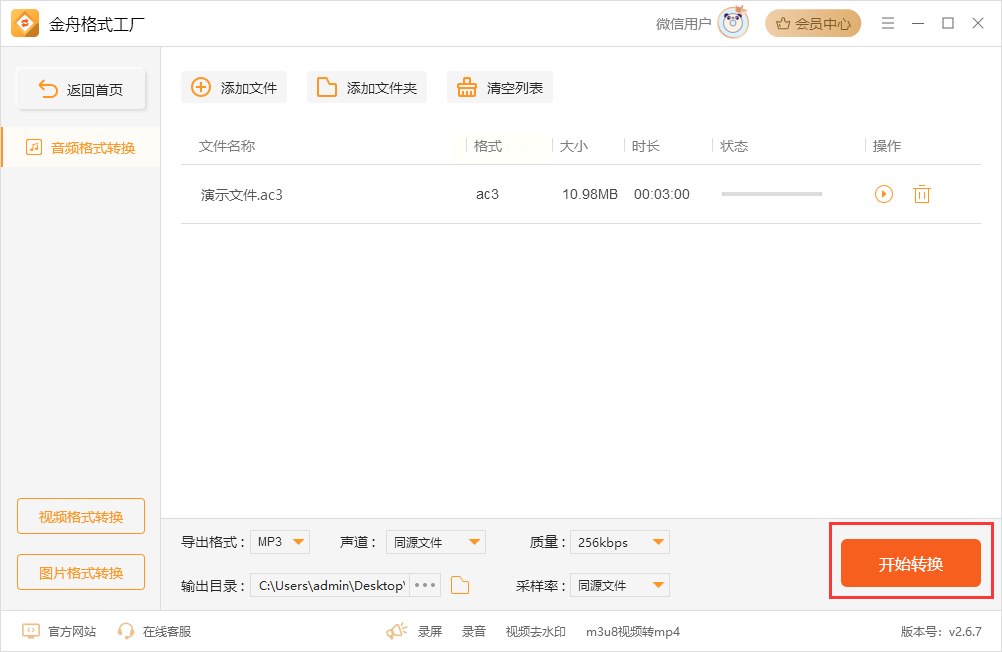Click the megaphone announcement icon
This screenshot has width=1002, height=652.
397,631
